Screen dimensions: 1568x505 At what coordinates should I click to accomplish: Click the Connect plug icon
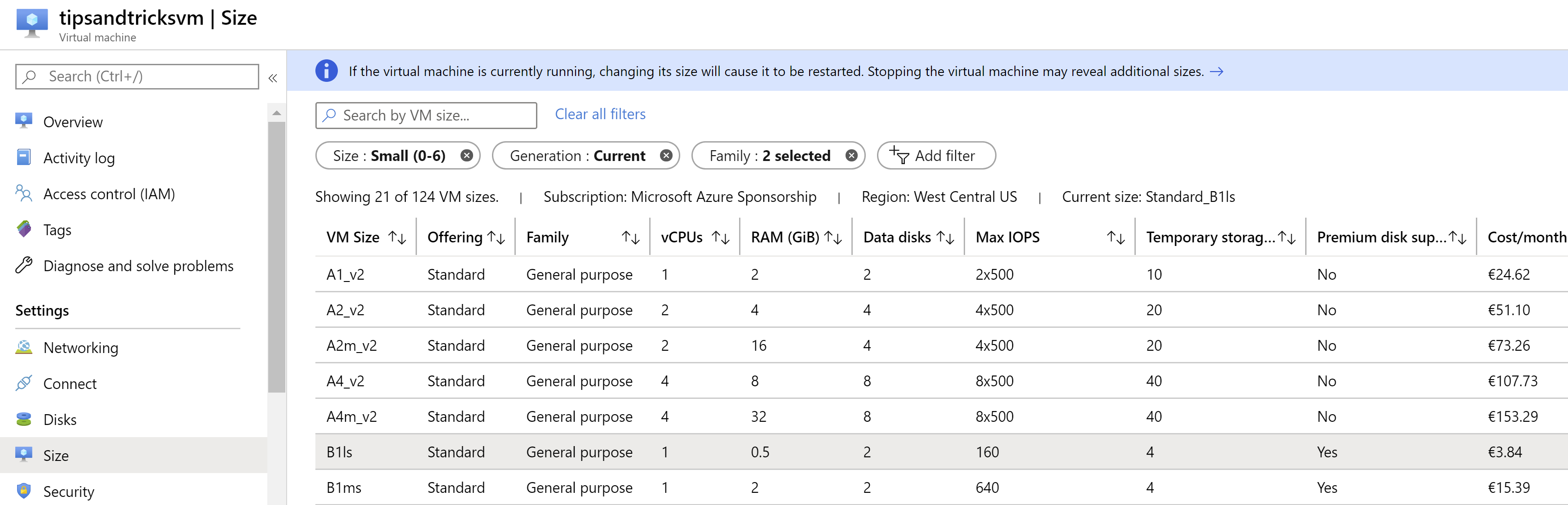24,383
